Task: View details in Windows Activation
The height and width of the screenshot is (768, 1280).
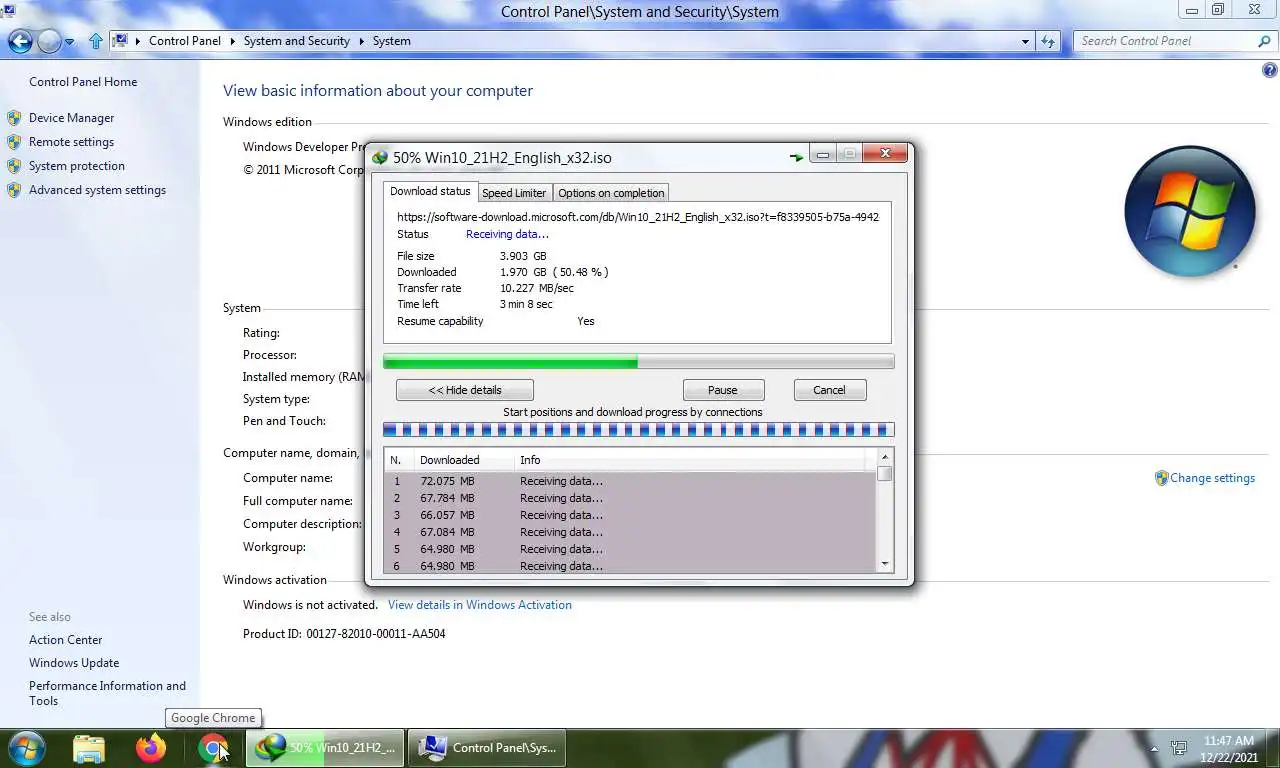Action: [x=480, y=605]
